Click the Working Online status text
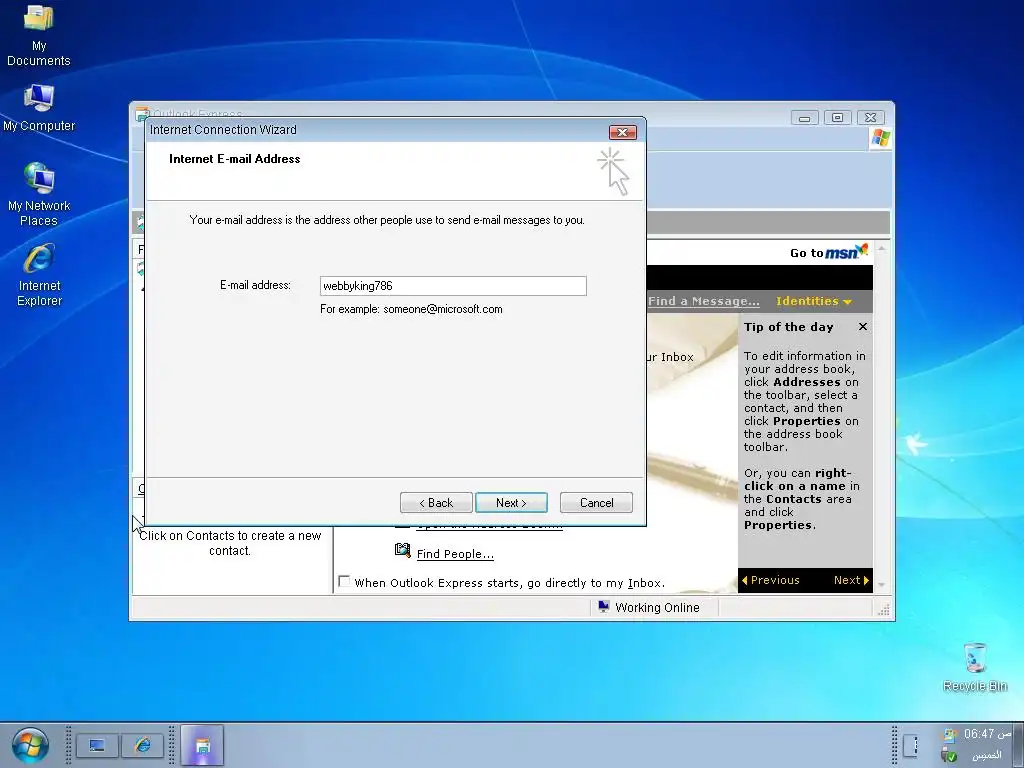 657,607
